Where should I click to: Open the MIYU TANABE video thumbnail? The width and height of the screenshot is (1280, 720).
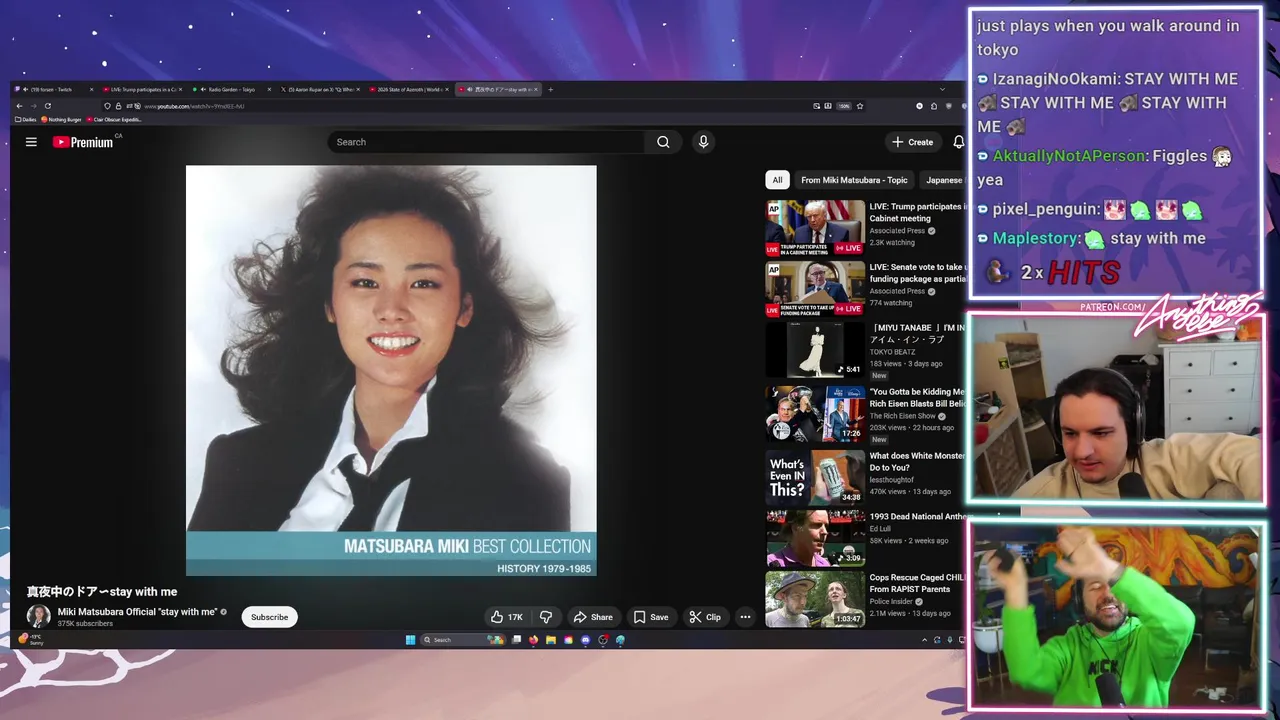click(x=815, y=350)
